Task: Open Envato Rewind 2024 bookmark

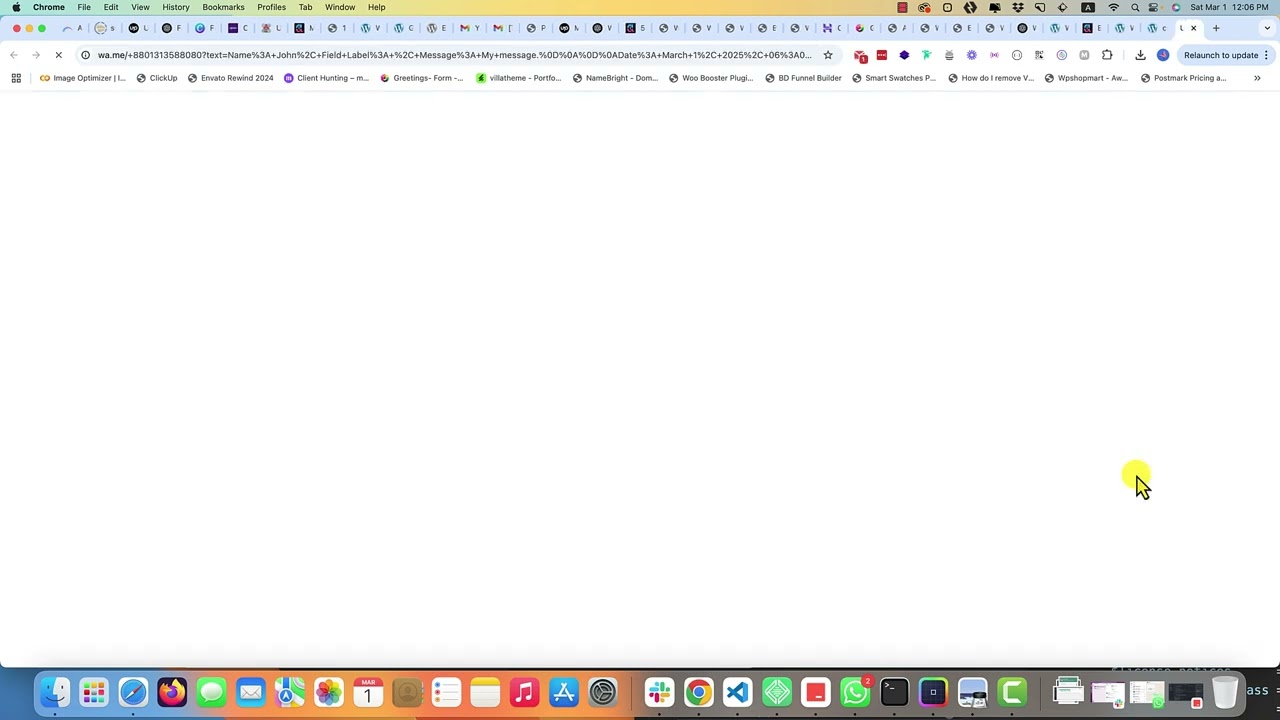Action: pos(230,78)
